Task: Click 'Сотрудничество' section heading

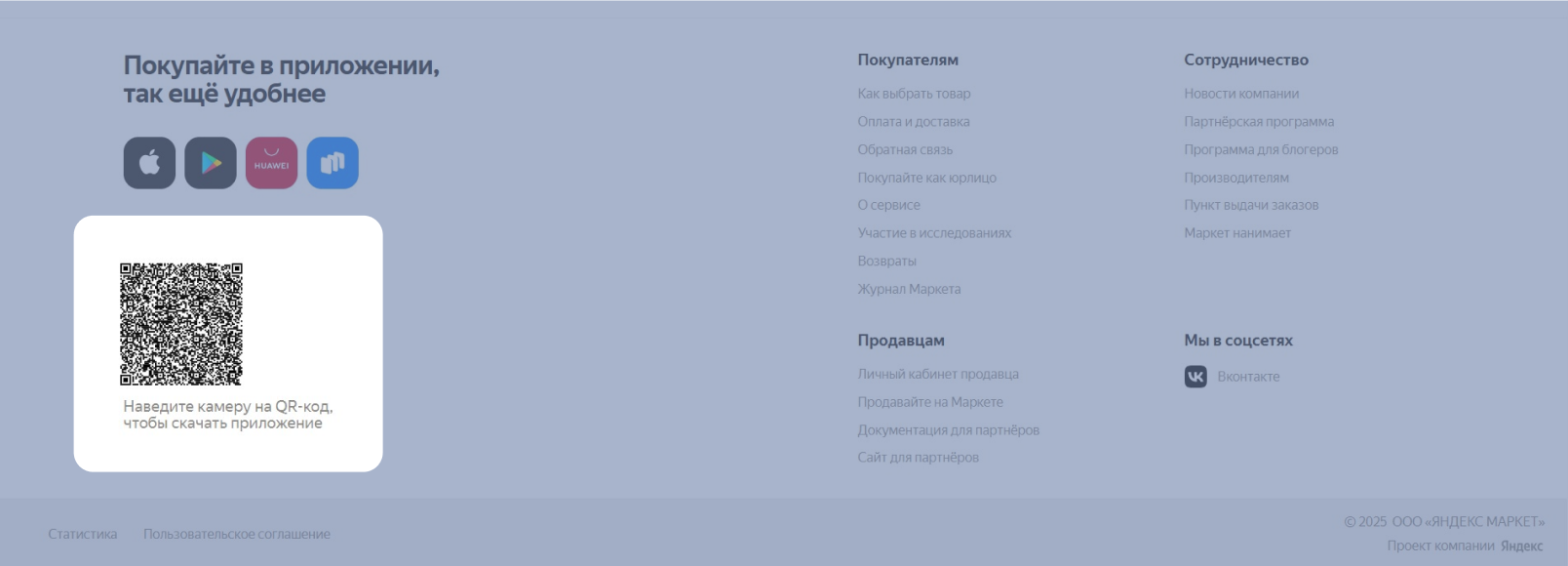Action: (1246, 60)
